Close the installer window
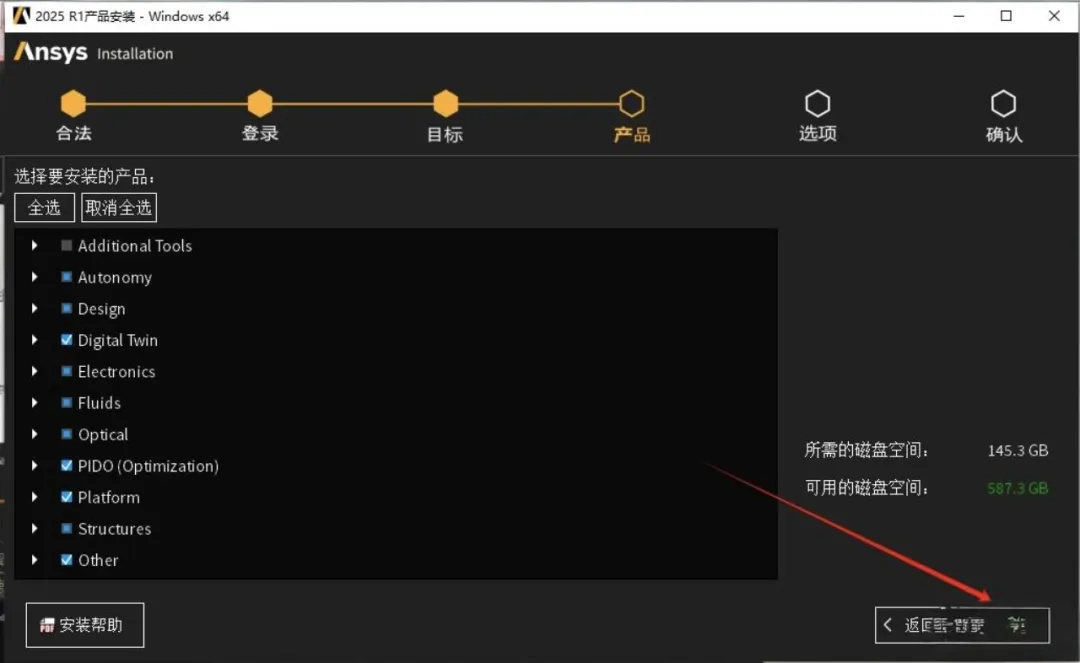The width and height of the screenshot is (1080, 663). pyautogui.click(x=1054, y=16)
